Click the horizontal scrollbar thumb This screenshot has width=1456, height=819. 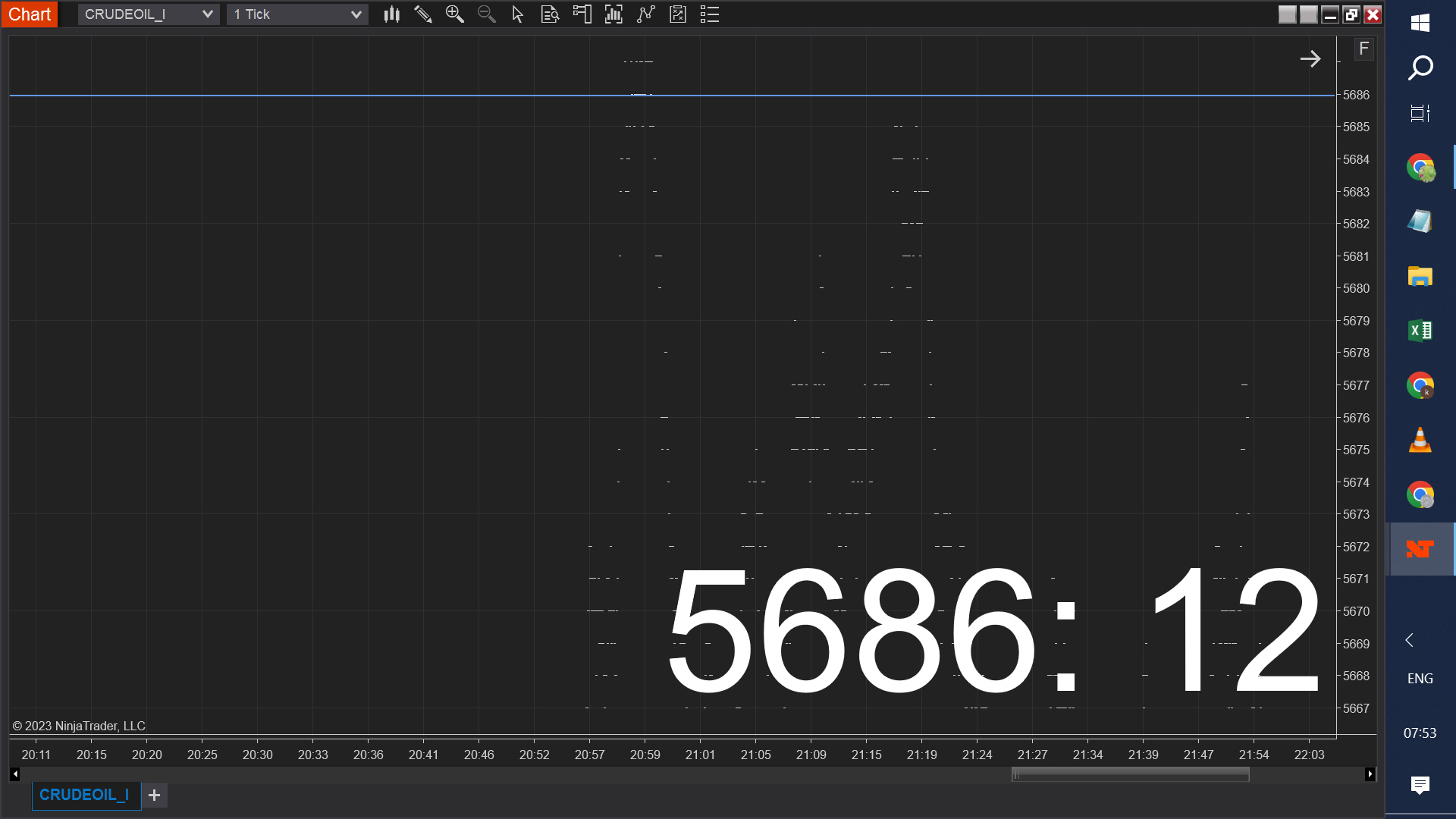click(1130, 774)
